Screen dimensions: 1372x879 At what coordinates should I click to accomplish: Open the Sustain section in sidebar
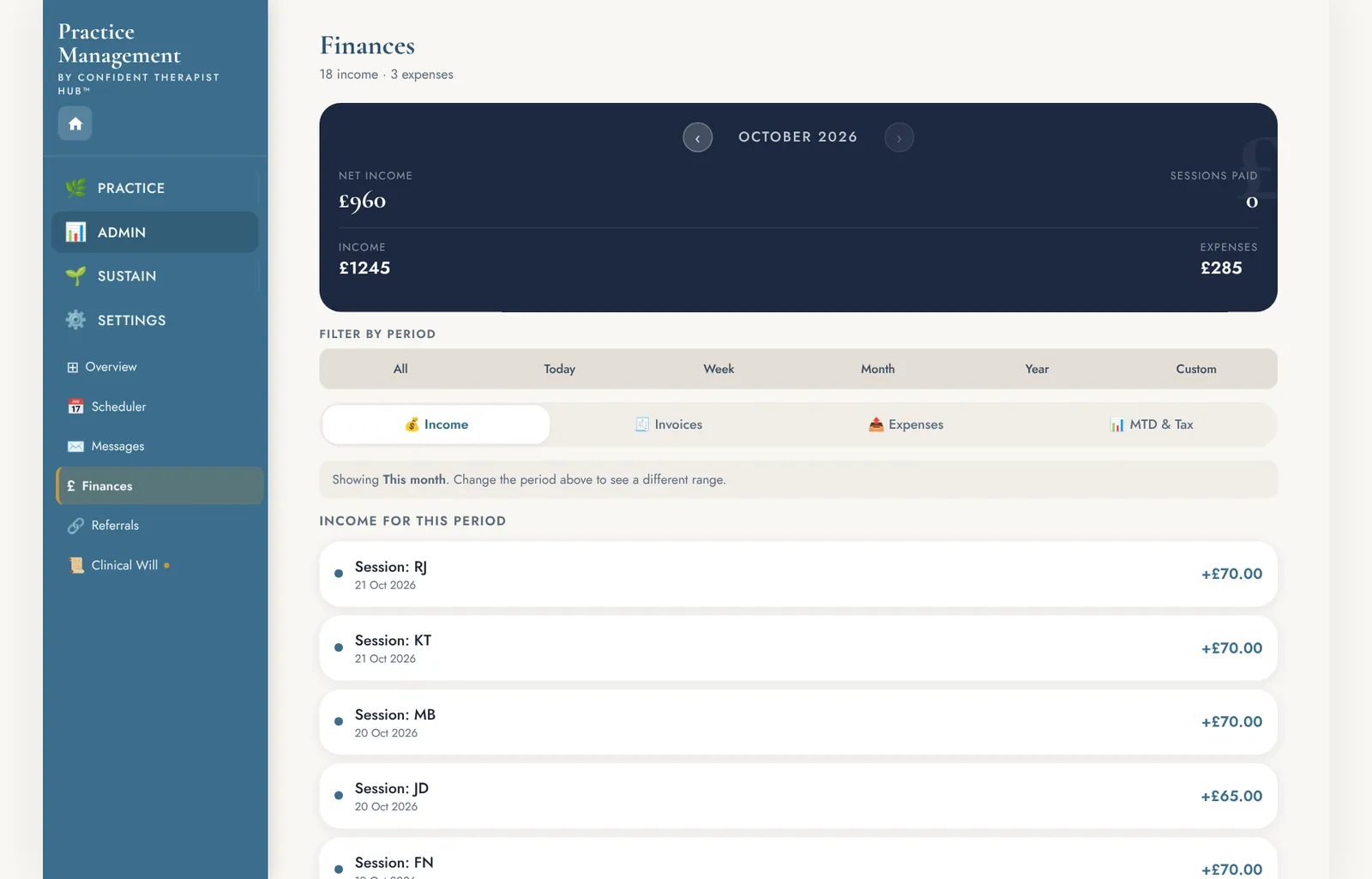154,276
